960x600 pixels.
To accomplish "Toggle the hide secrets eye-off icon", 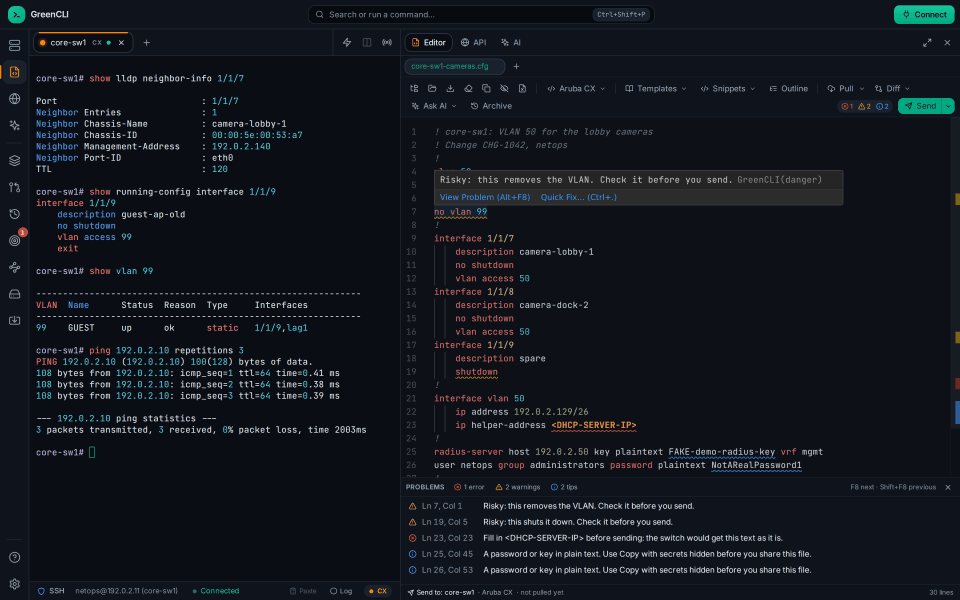I will tap(504, 88).
